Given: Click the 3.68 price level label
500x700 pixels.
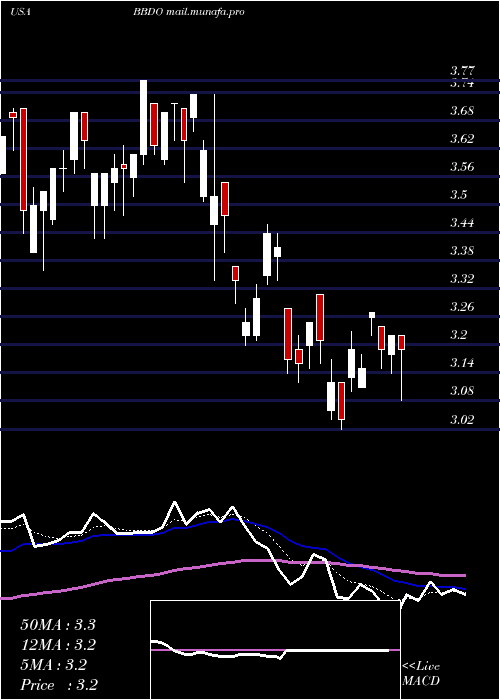Looking at the screenshot, I should click(462, 110).
